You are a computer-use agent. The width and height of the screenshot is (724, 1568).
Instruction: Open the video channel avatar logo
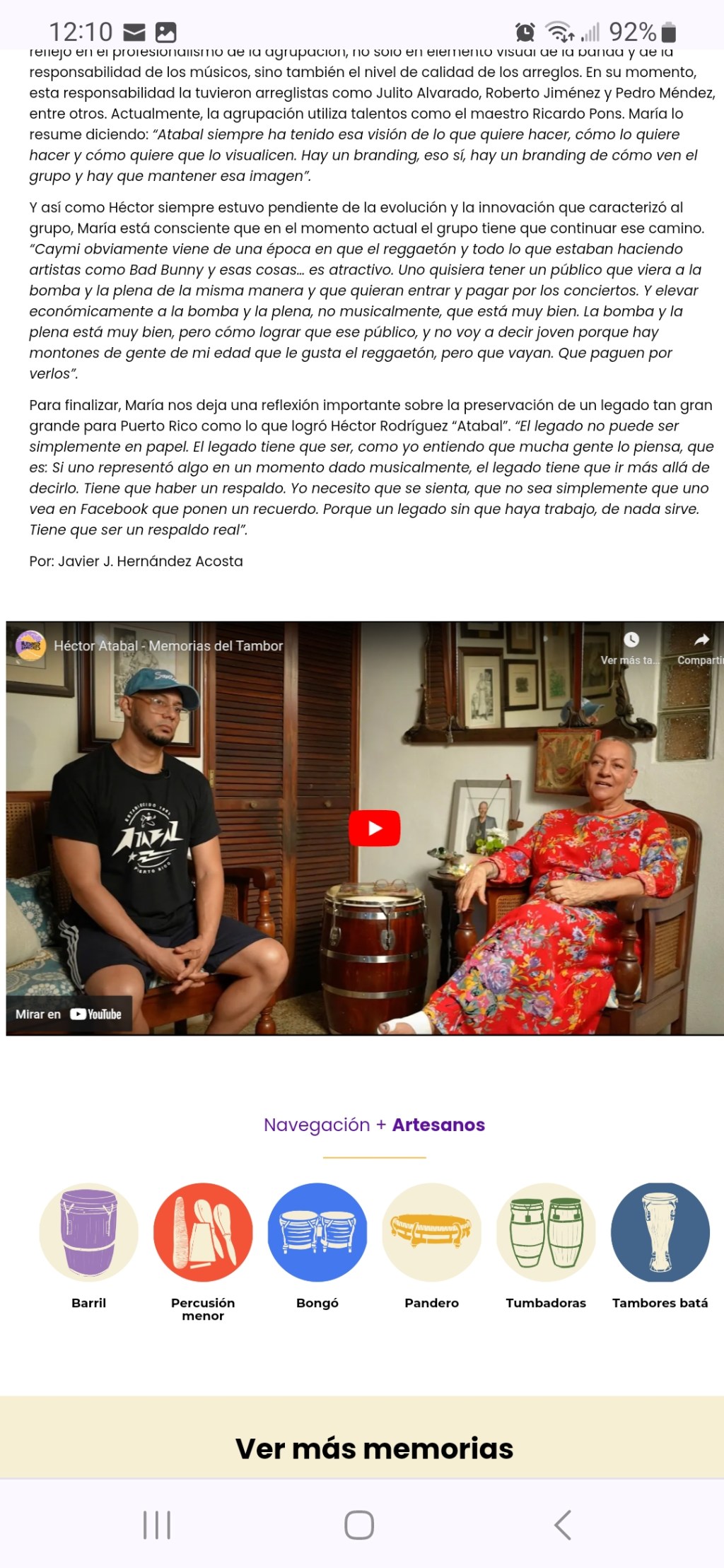coord(30,645)
